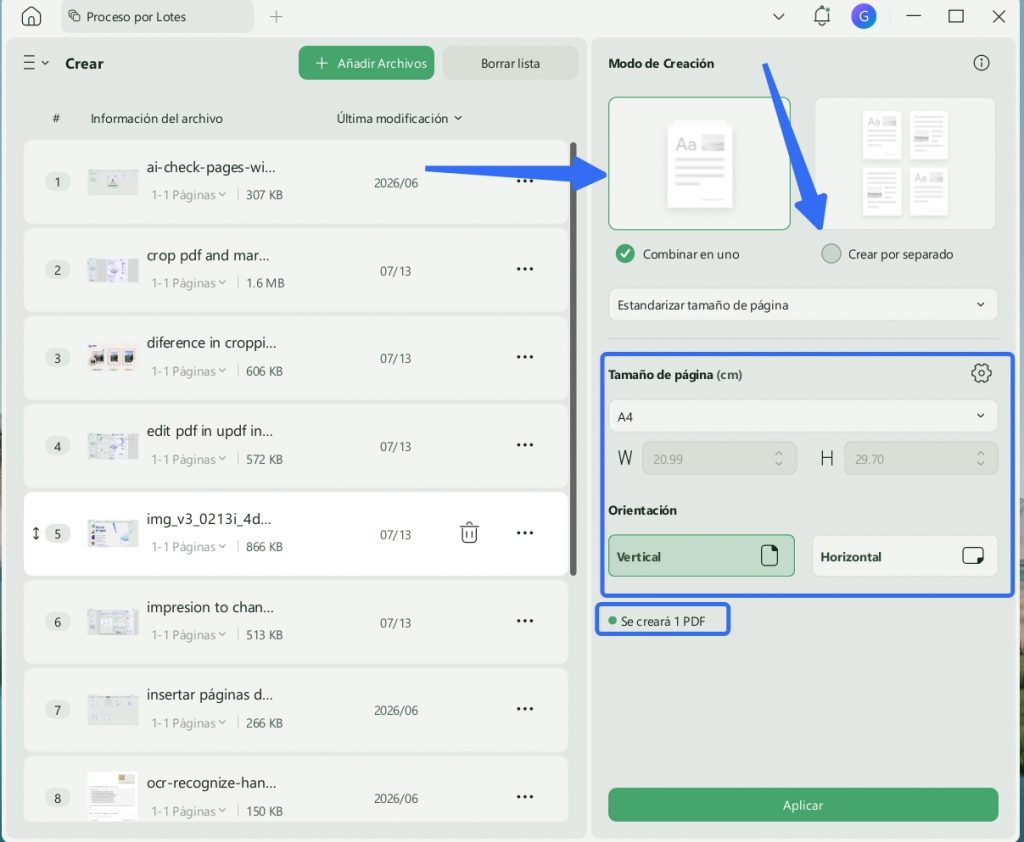Select file name insertar páginas d...
1024x842 pixels.
coord(210,695)
